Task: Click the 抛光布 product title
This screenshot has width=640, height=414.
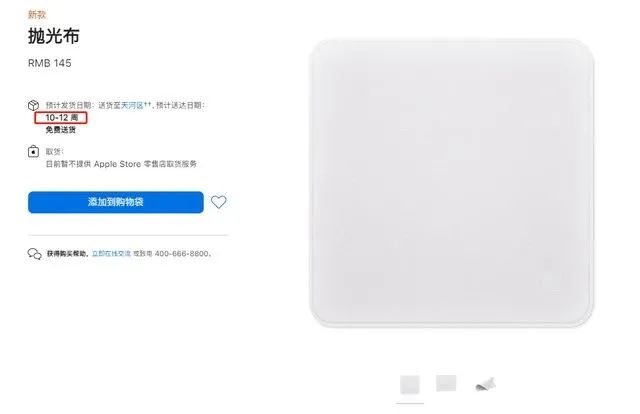Action: click(x=53, y=36)
